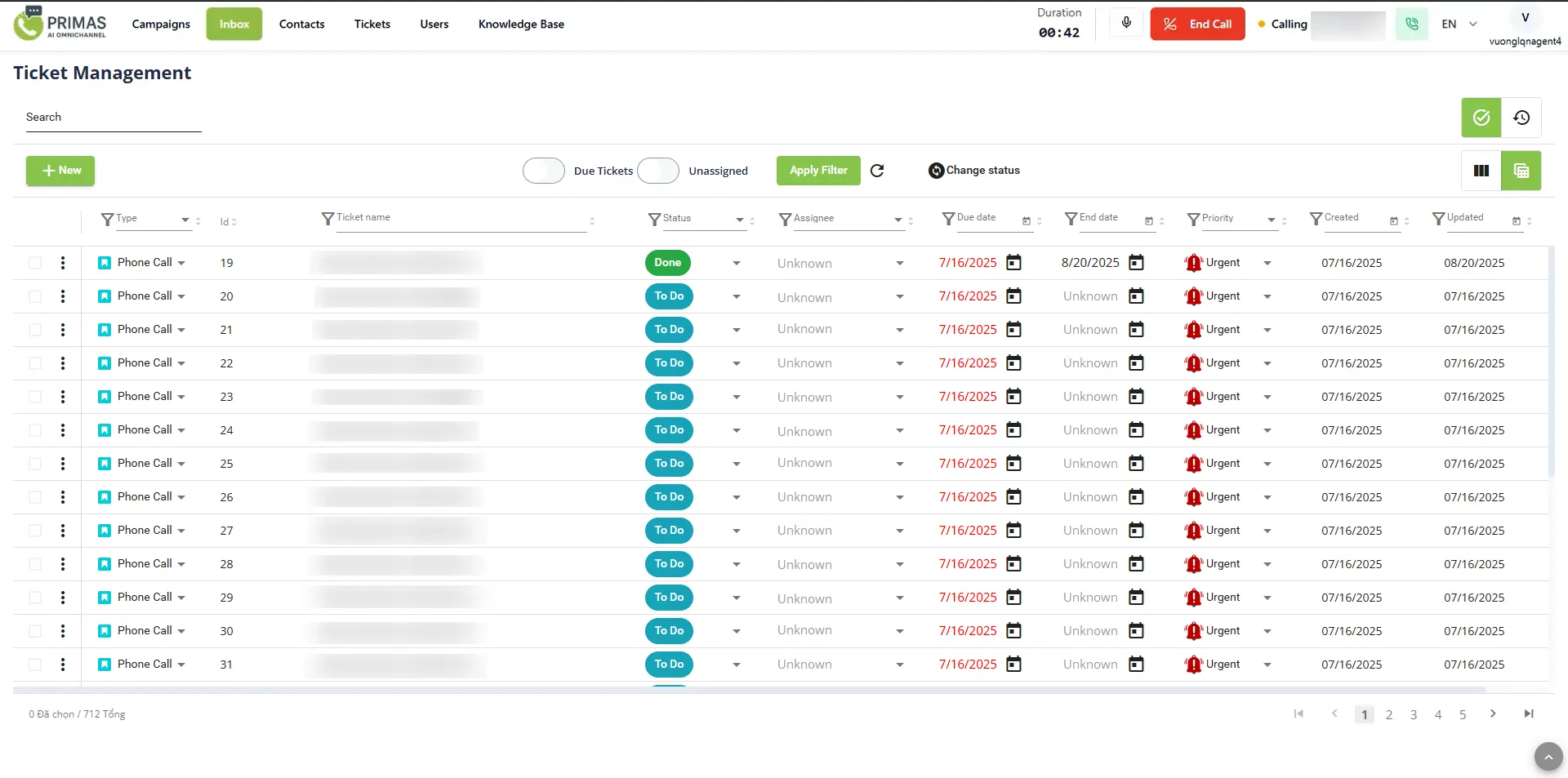Toggle the Due Tickets switch

544,171
